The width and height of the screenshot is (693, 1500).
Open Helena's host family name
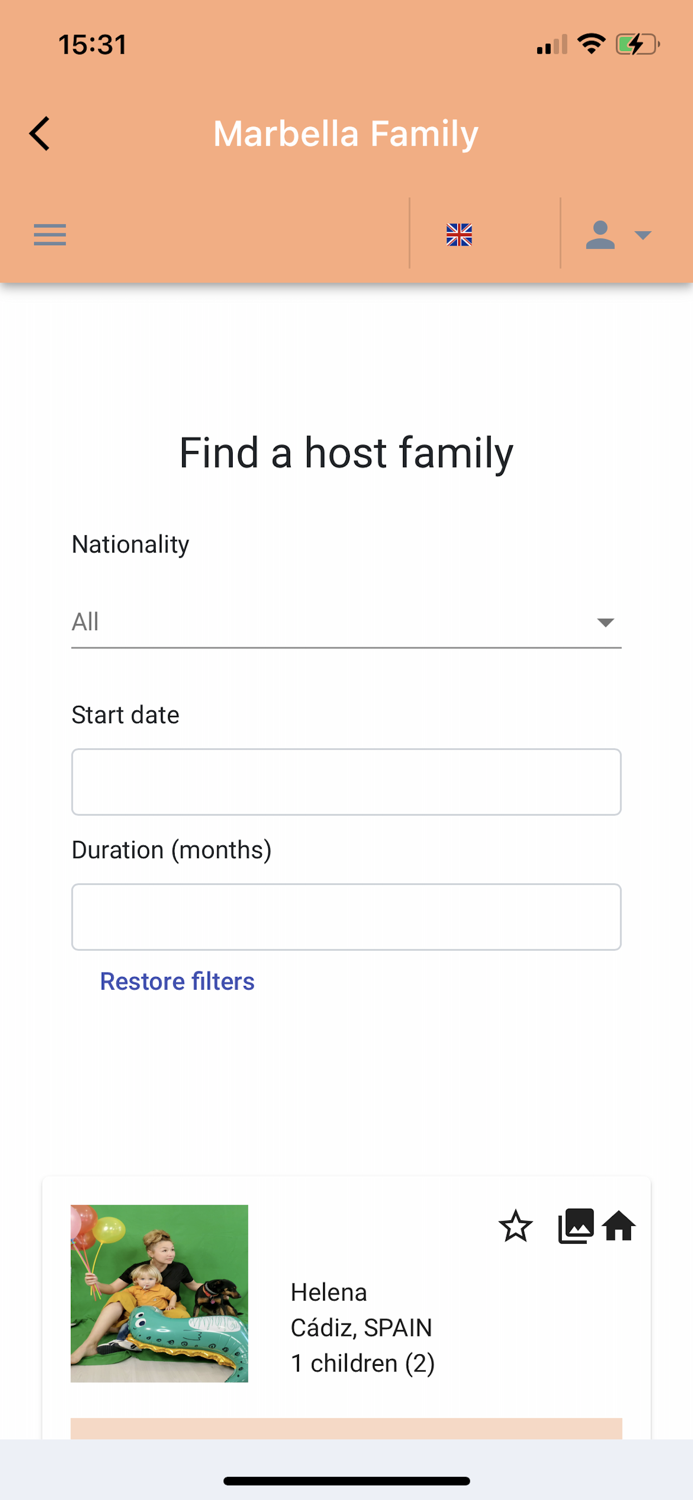(x=329, y=1292)
